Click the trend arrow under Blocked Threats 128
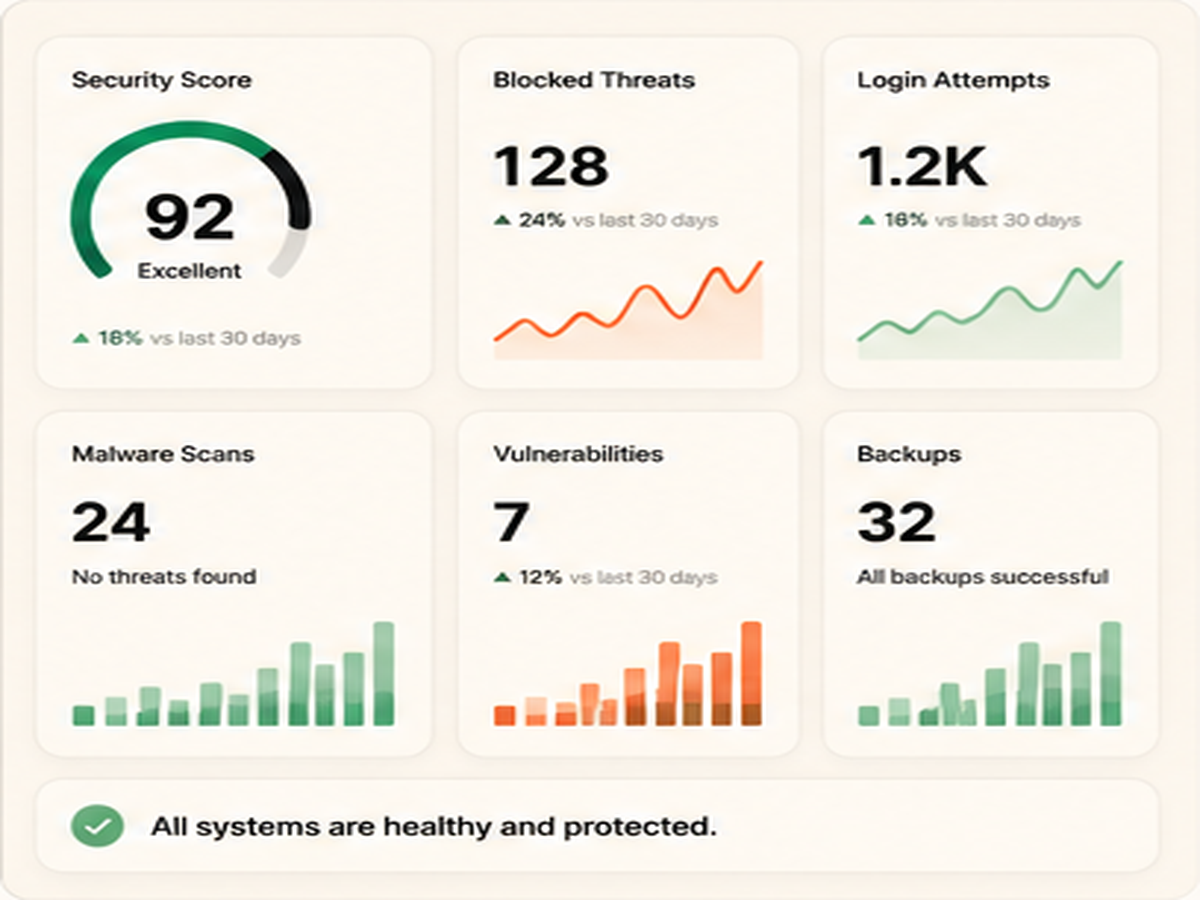 502,221
